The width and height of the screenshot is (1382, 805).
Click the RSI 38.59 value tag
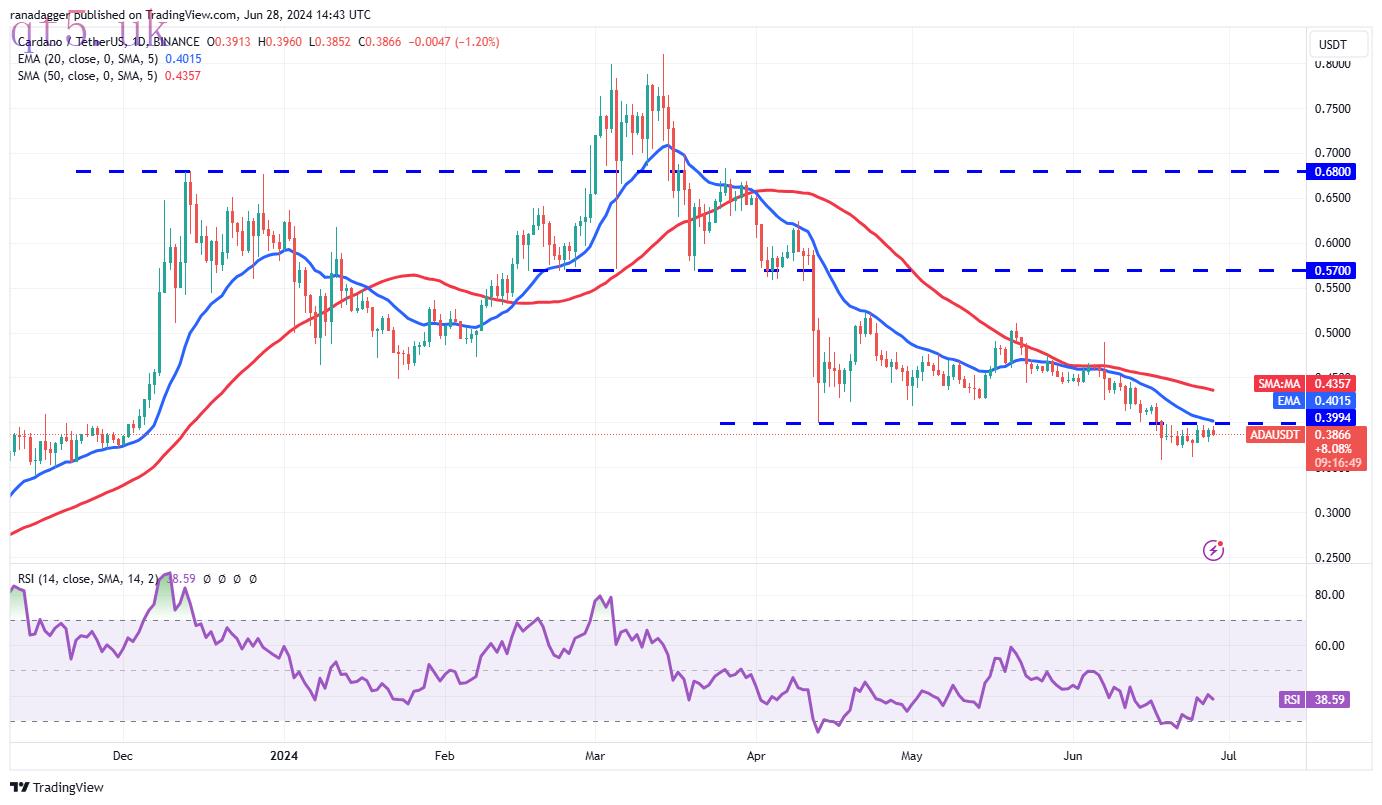1315,700
